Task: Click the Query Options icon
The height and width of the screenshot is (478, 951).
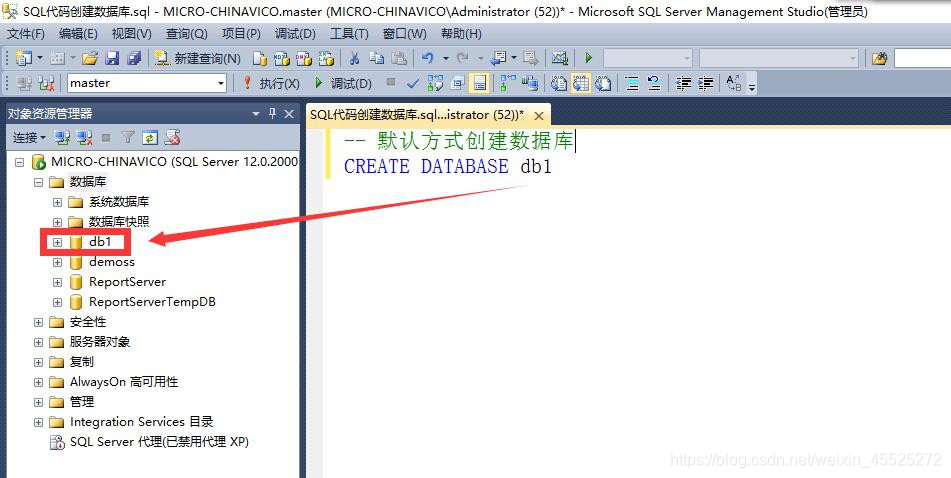Action: pos(457,83)
